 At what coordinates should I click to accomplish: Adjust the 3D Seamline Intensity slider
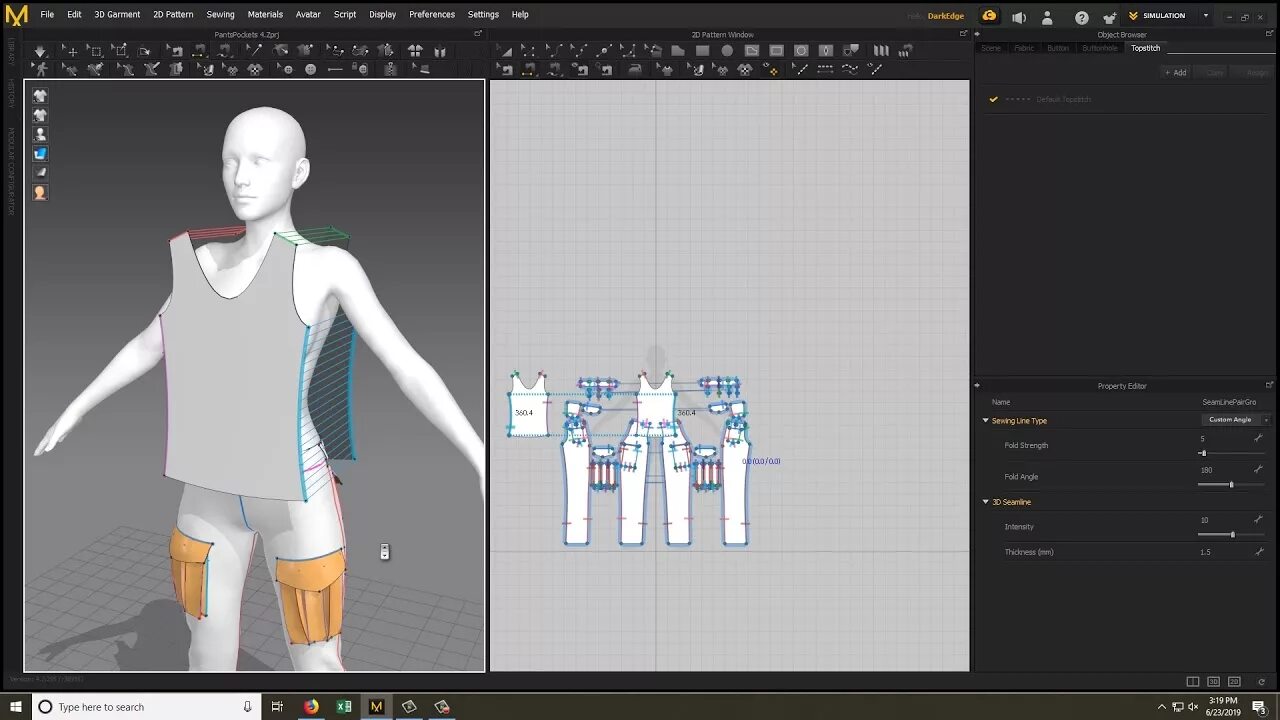click(x=1231, y=535)
